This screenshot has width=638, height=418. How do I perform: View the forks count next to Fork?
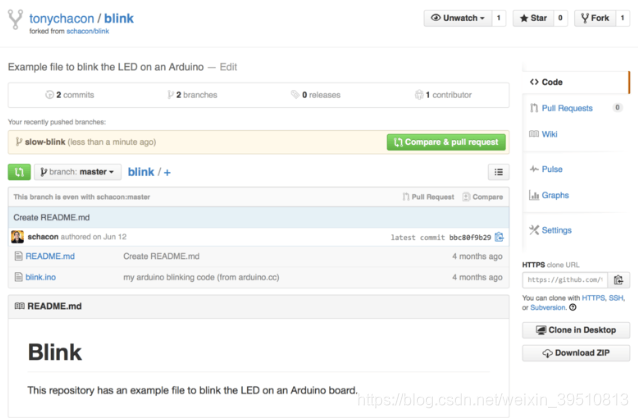[622, 18]
